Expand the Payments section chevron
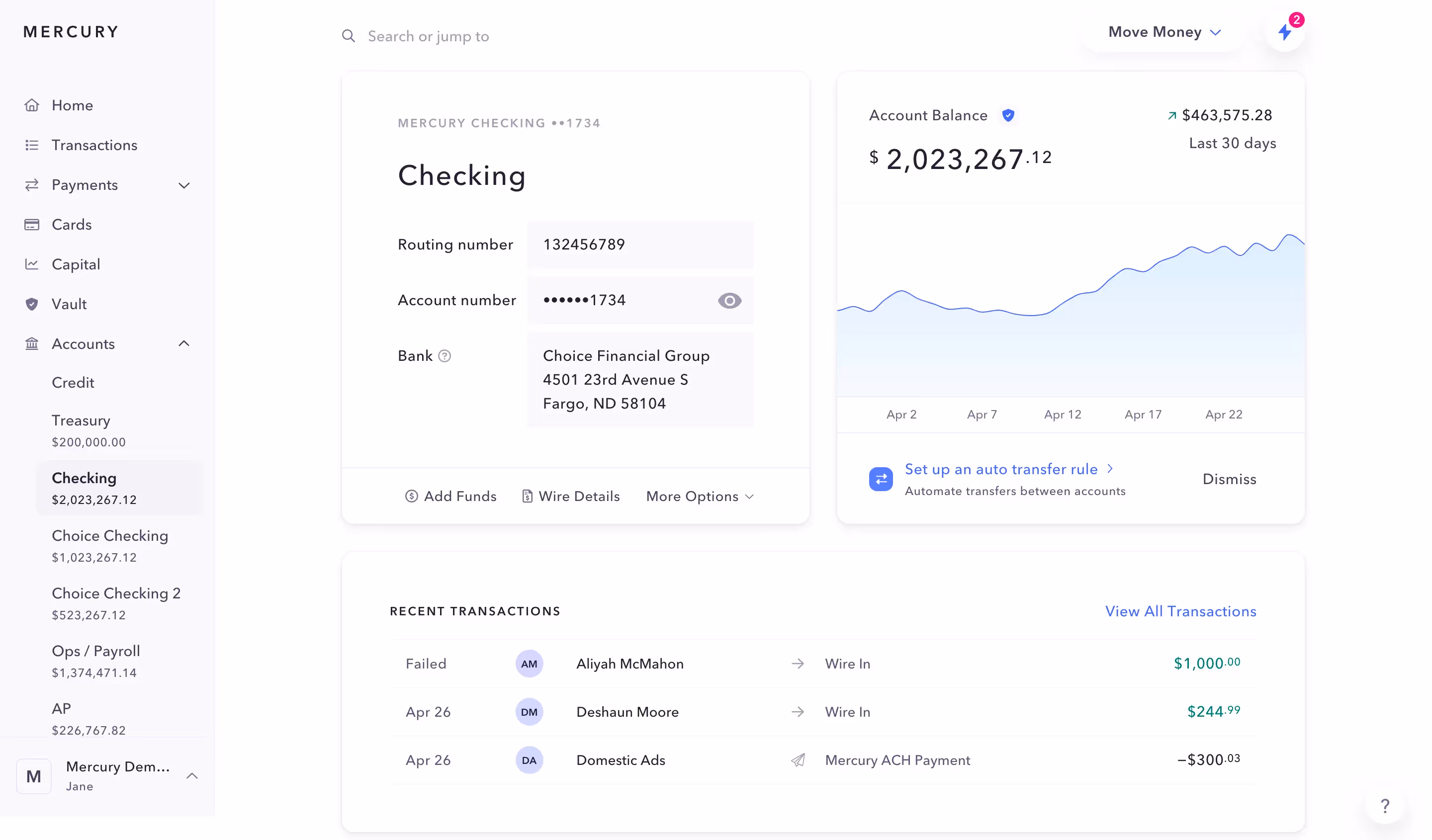This screenshot has height=840, width=1432. [184, 185]
